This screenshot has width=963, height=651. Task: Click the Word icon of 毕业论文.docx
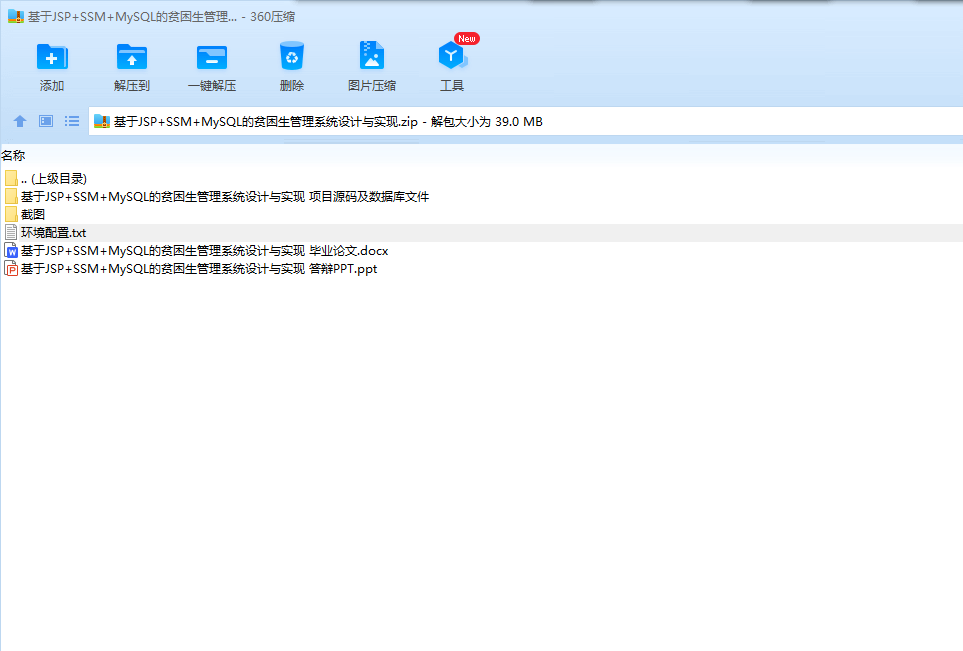[11, 251]
